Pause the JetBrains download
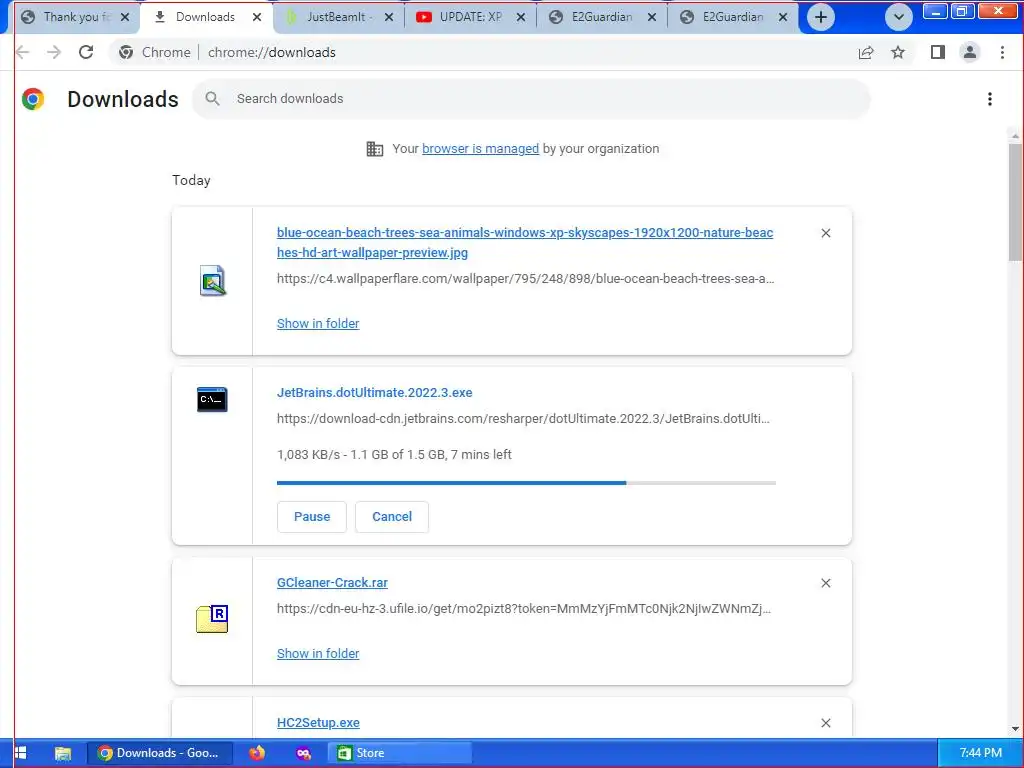The height and width of the screenshot is (768, 1024). tap(312, 517)
